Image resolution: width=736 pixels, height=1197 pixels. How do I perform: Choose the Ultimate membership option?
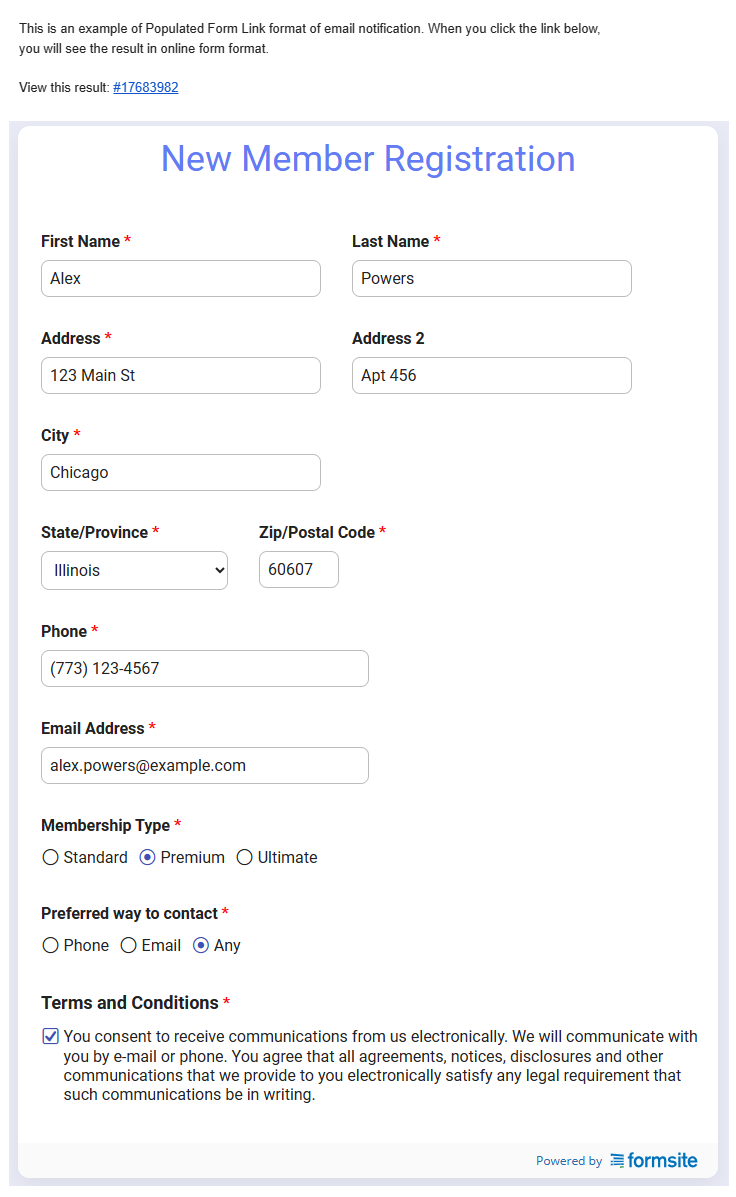pos(245,858)
